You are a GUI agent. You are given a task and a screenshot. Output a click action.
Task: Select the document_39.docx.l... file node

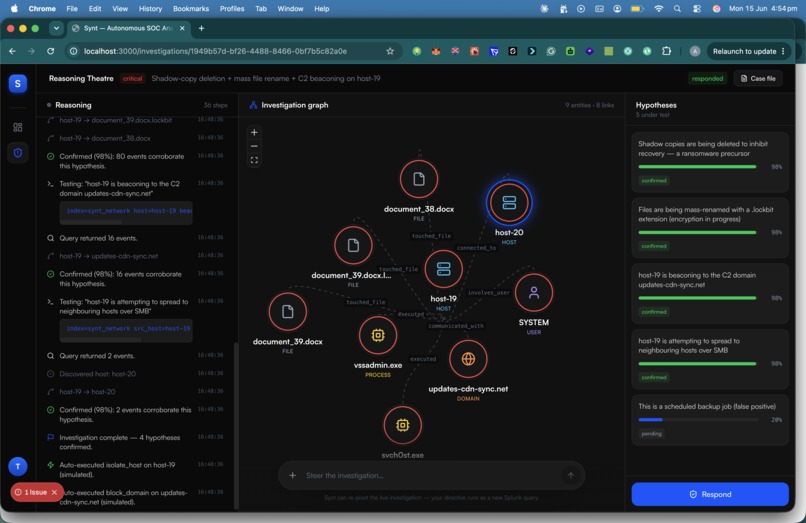pos(353,245)
